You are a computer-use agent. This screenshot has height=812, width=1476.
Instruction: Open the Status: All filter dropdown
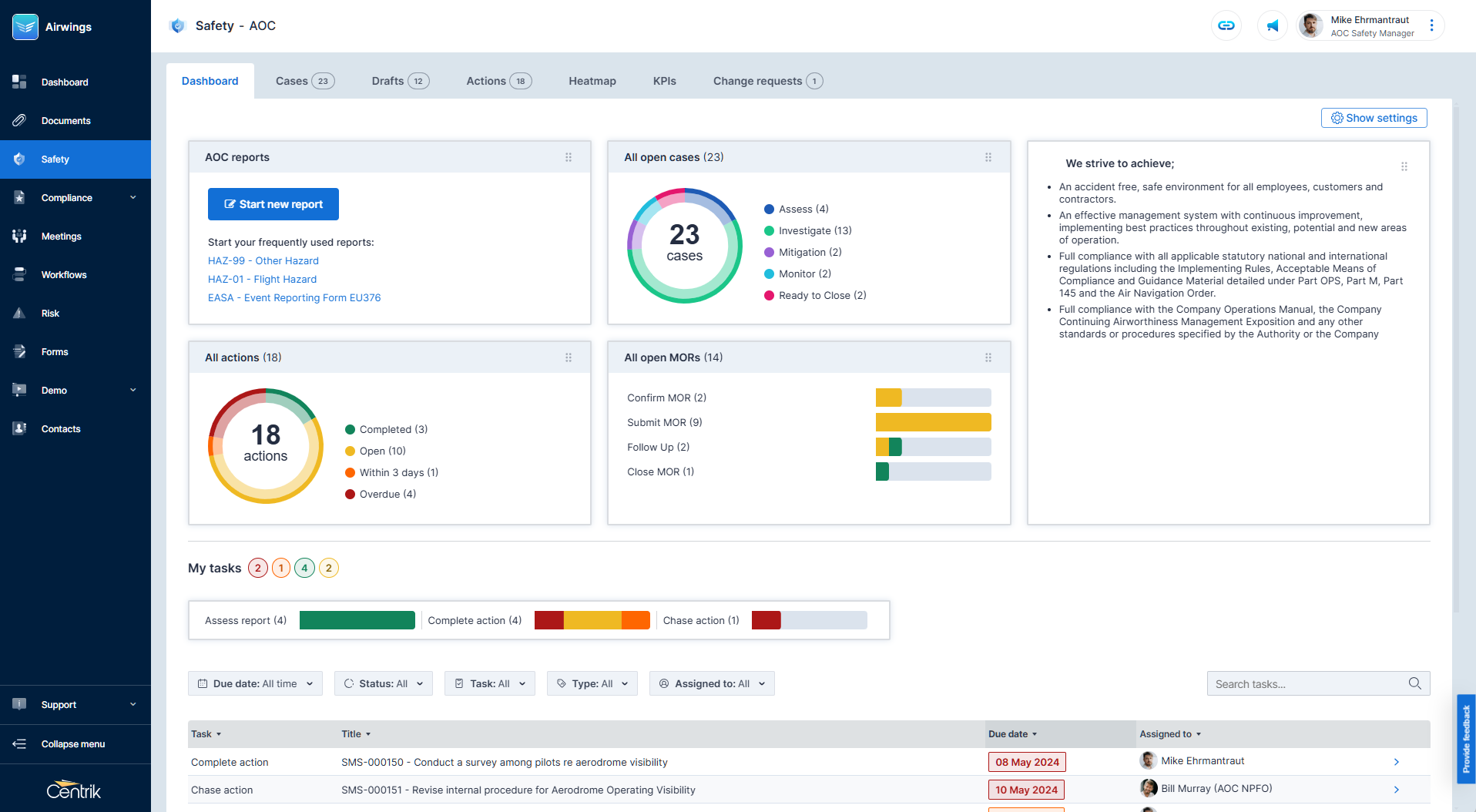pyautogui.click(x=384, y=683)
